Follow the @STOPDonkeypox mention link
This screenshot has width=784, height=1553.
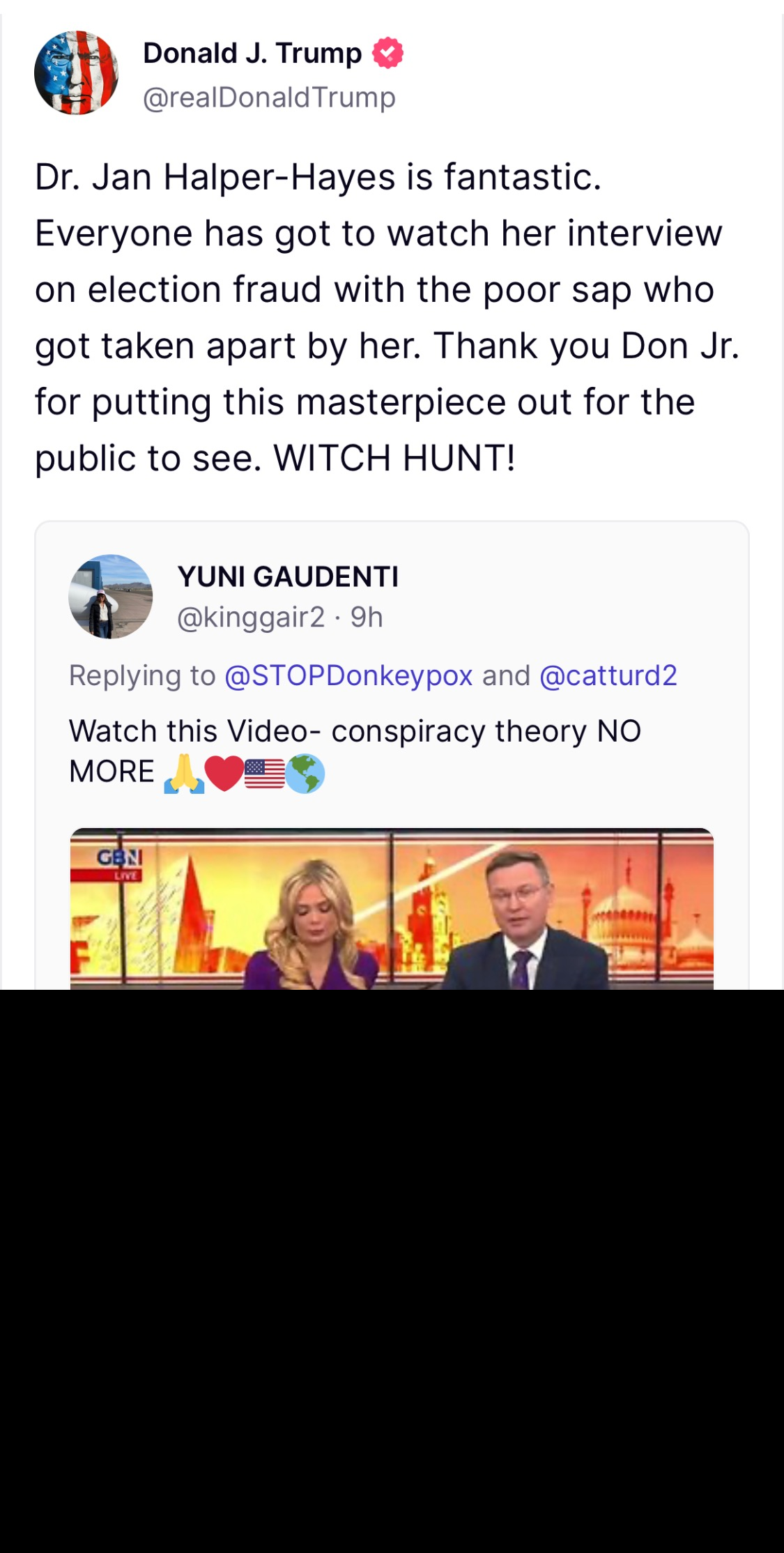tap(348, 676)
